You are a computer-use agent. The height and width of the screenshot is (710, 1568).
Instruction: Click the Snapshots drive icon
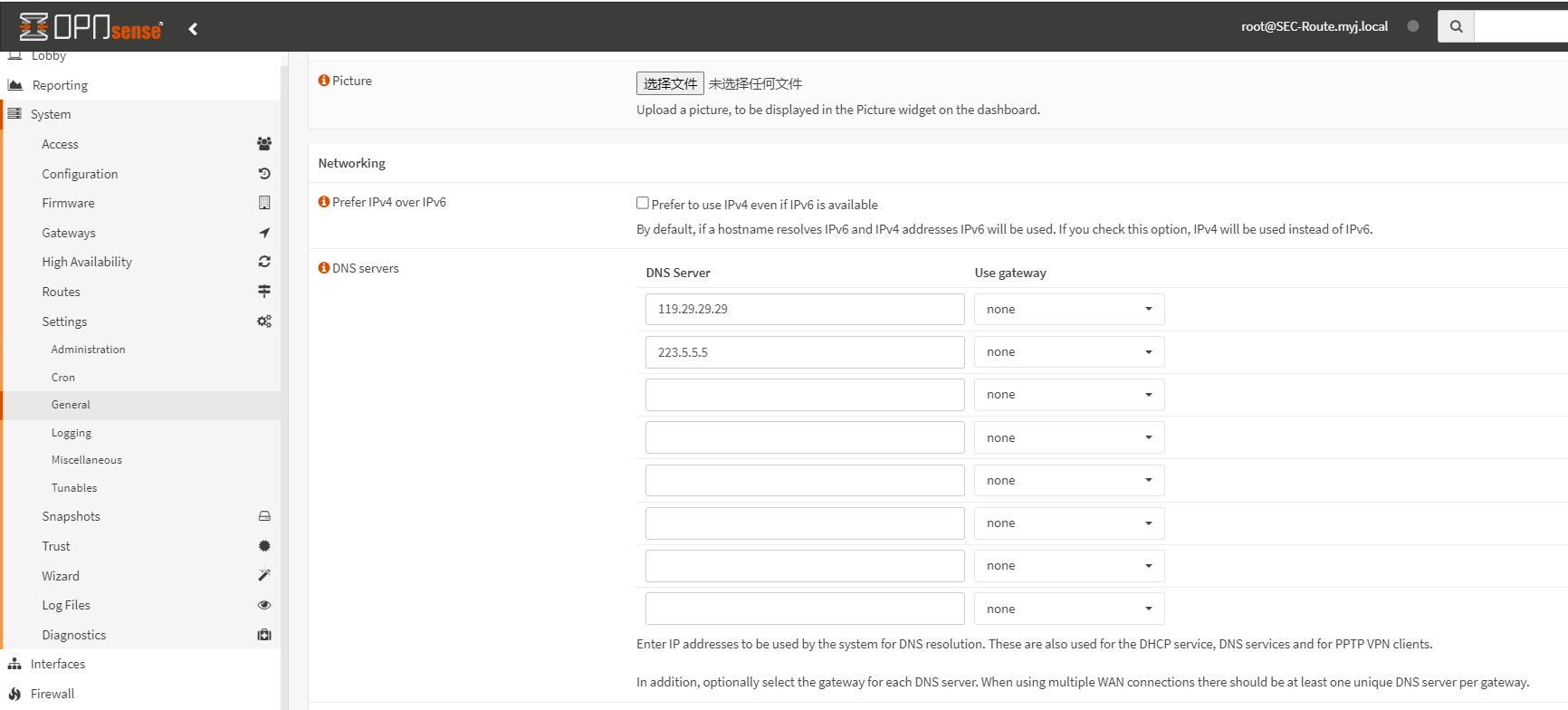pos(264,516)
